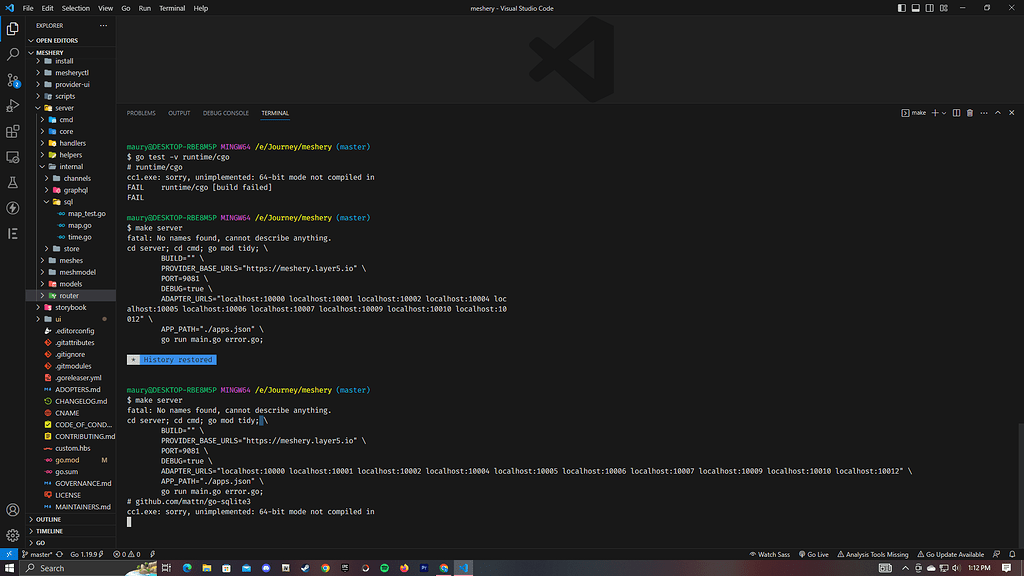Open the lightning bolt activity bar view

[12, 208]
